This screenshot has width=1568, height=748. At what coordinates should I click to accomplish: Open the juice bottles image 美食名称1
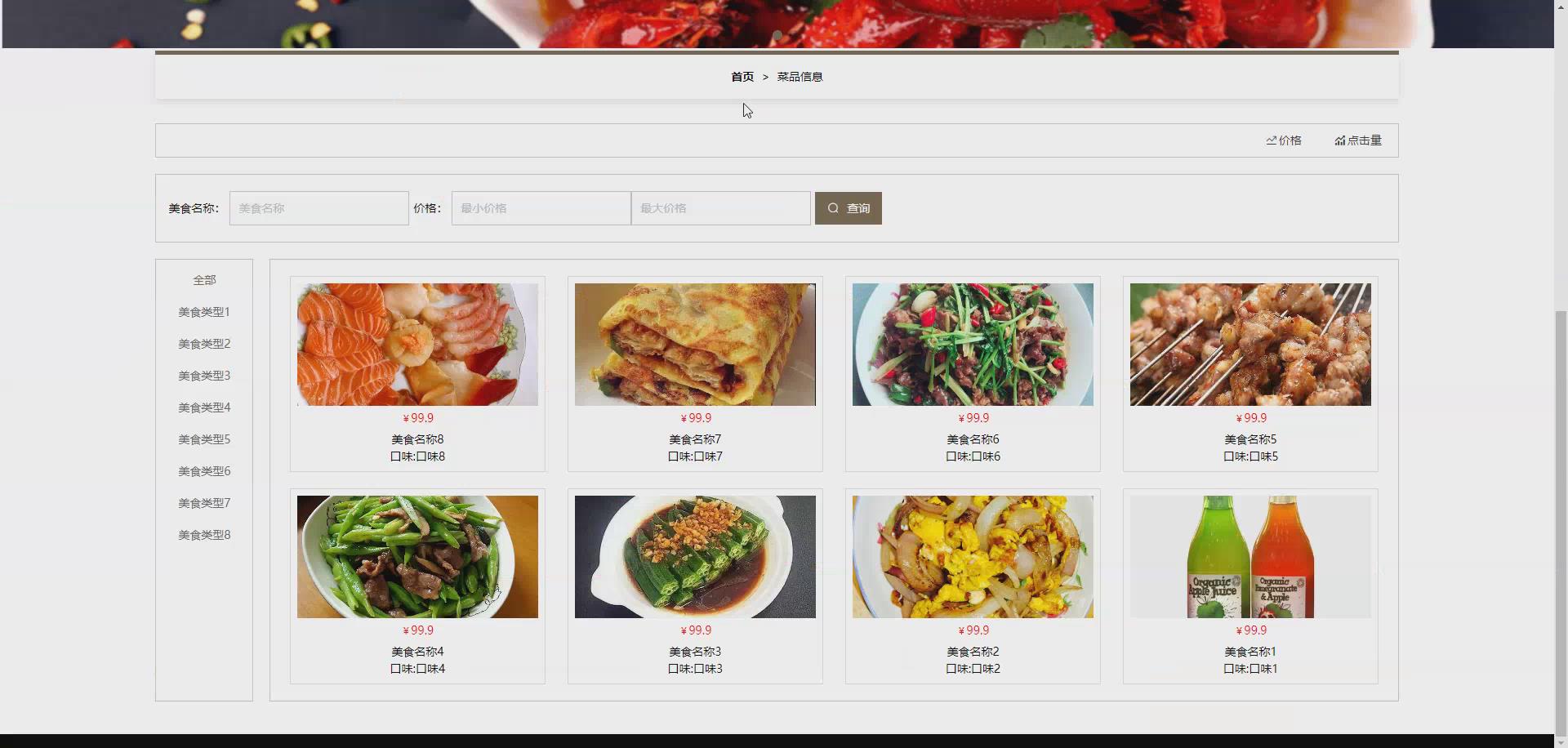click(x=1250, y=557)
